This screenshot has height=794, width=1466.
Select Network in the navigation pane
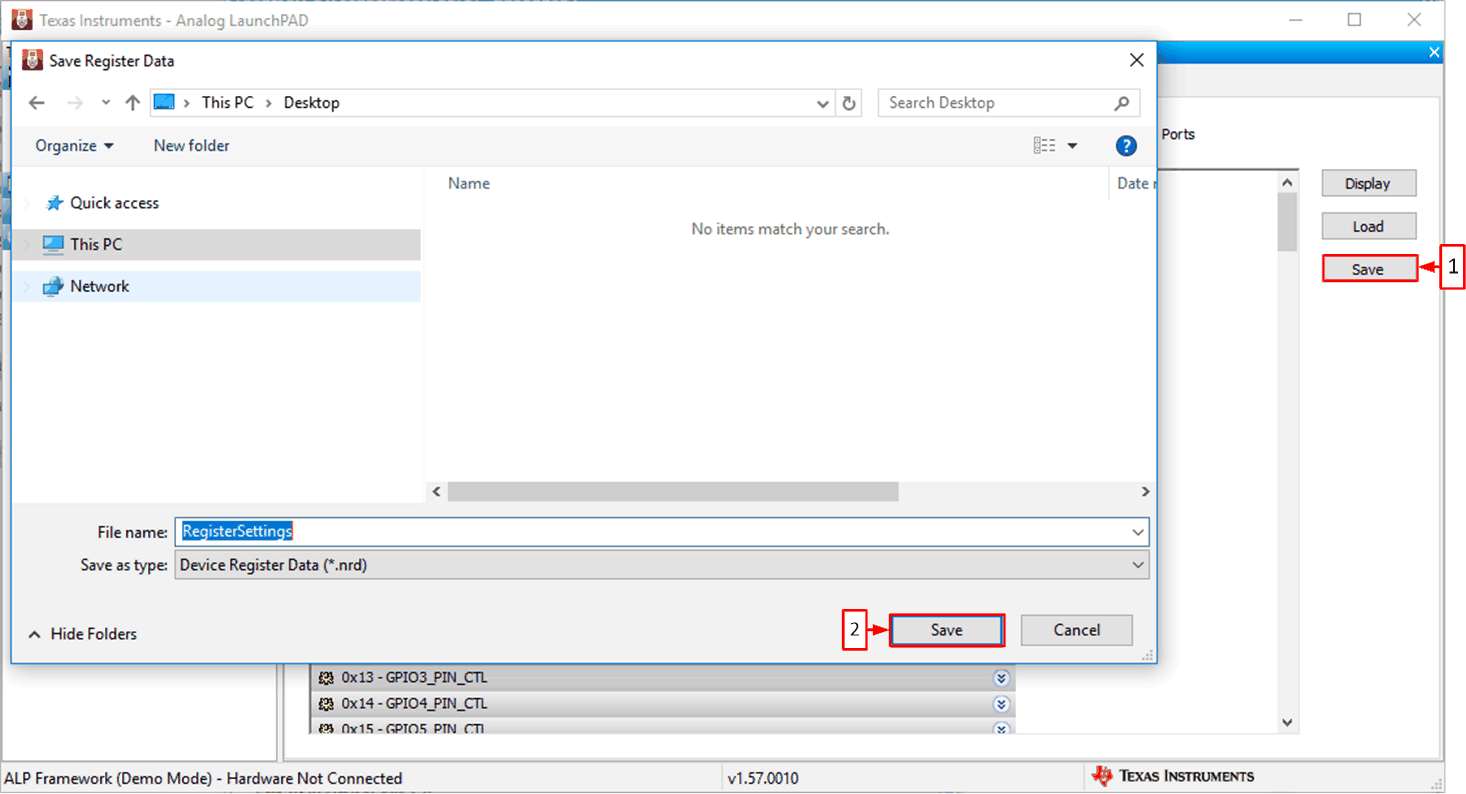pyautogui.click(x=99, y=287)
